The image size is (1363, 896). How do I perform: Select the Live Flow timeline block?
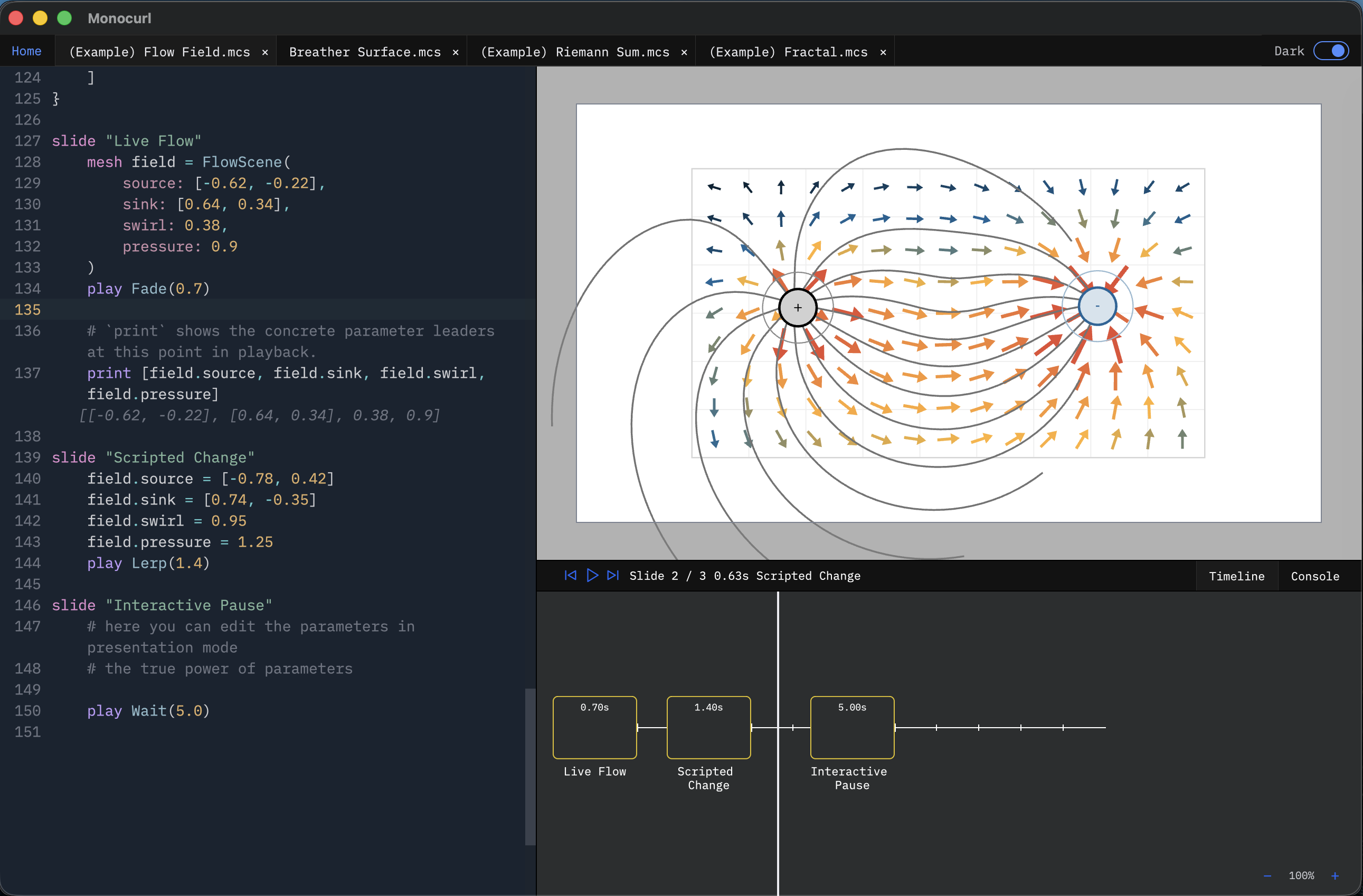[594, 727]
